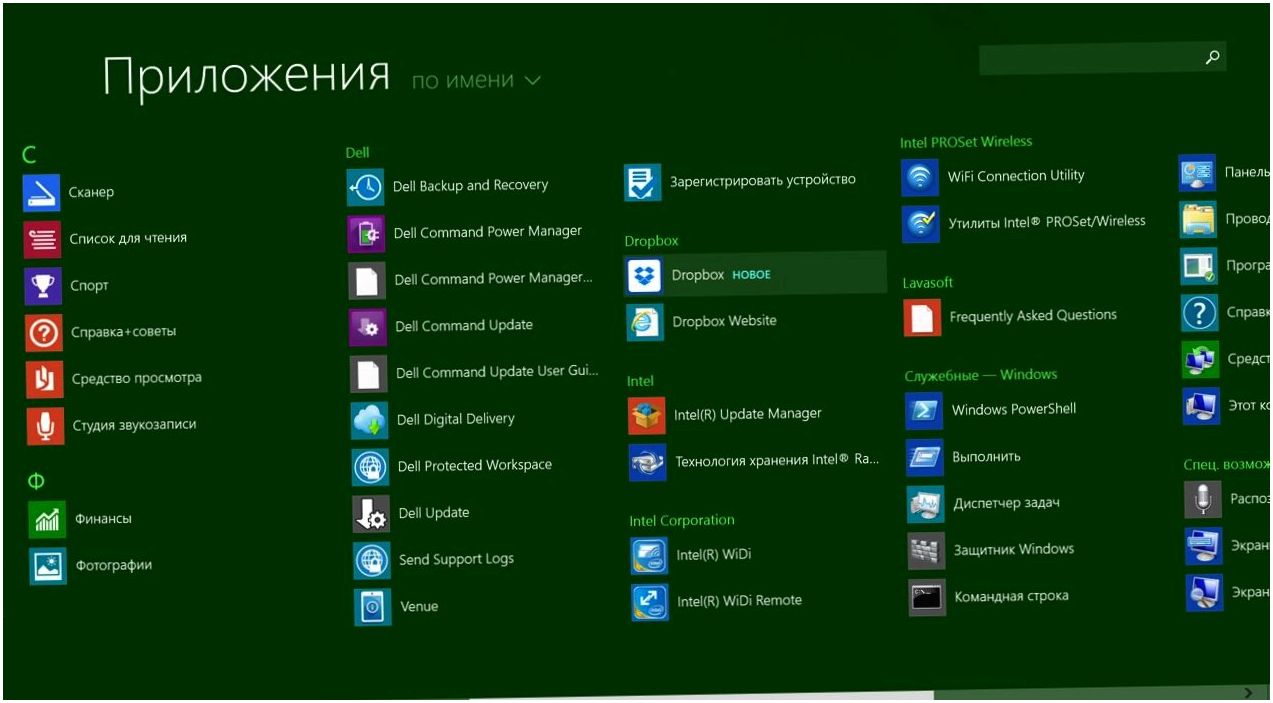Open the Dell Protected Workspace icon
Viewport: 1273px width, 703px height.
point(371,467)
